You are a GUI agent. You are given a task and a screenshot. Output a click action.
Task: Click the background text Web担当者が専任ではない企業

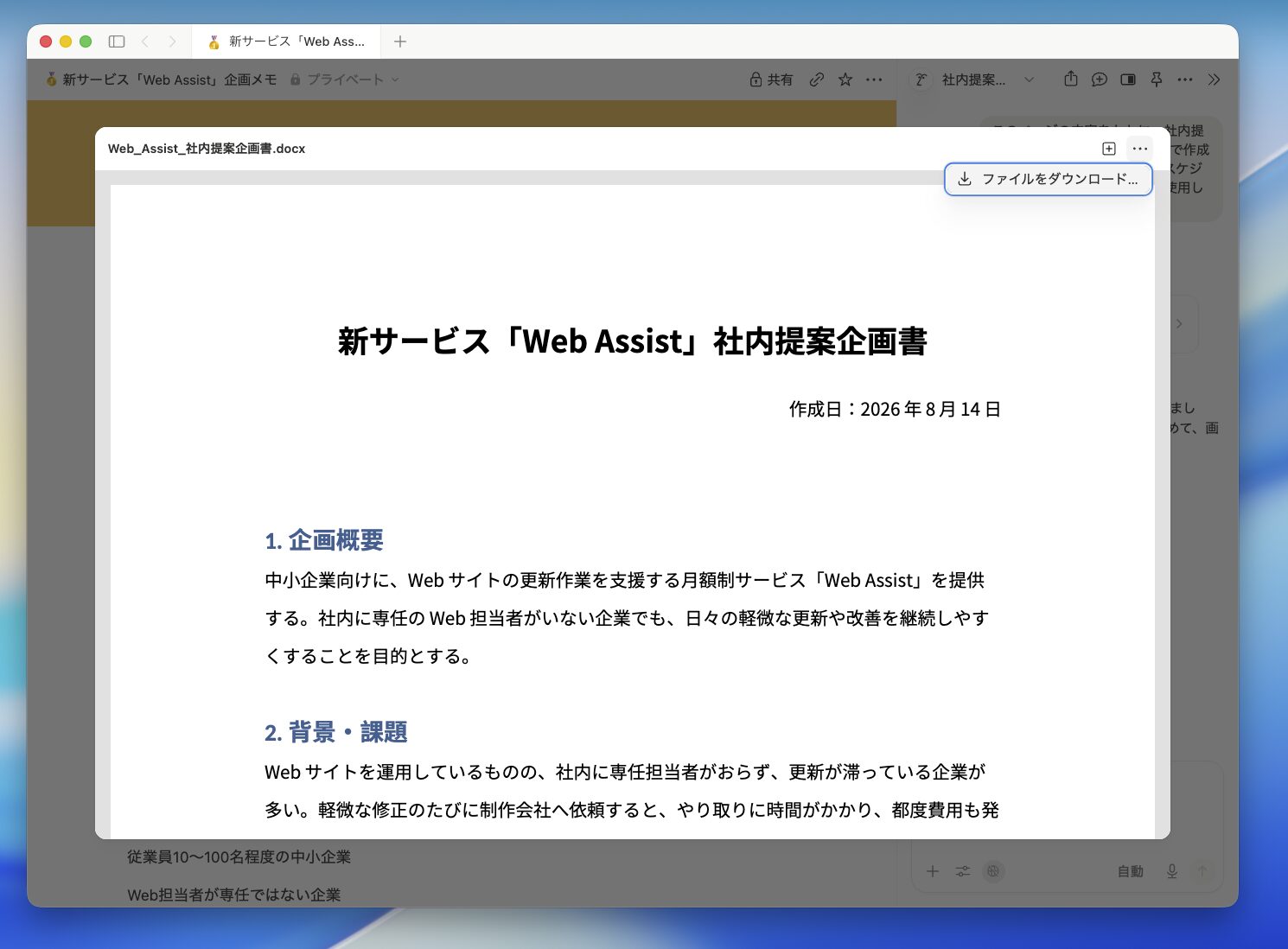pyautogui.click(x=233, y=895)
